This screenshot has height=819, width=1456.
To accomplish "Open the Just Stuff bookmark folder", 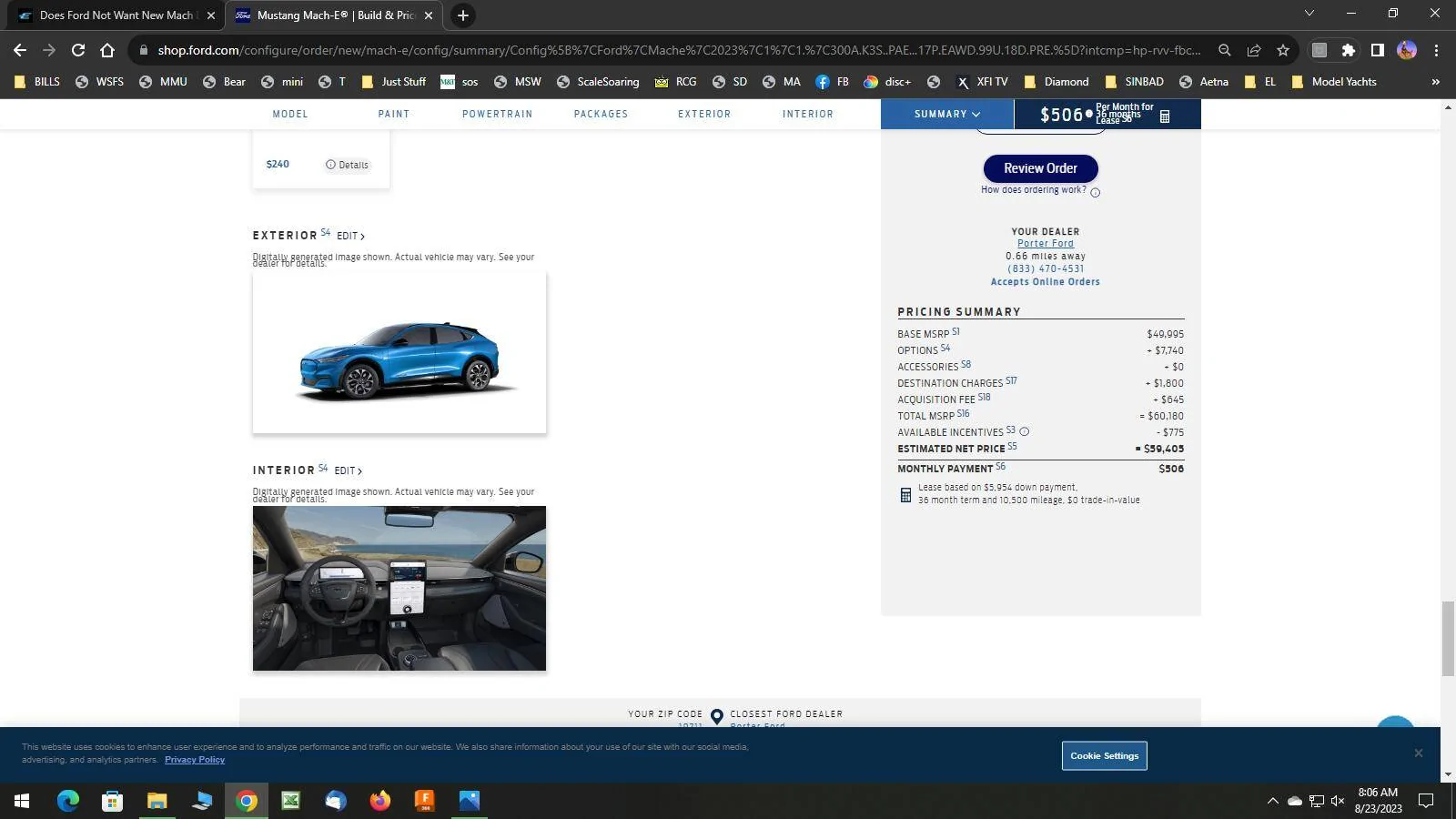I will coord(394,82).
